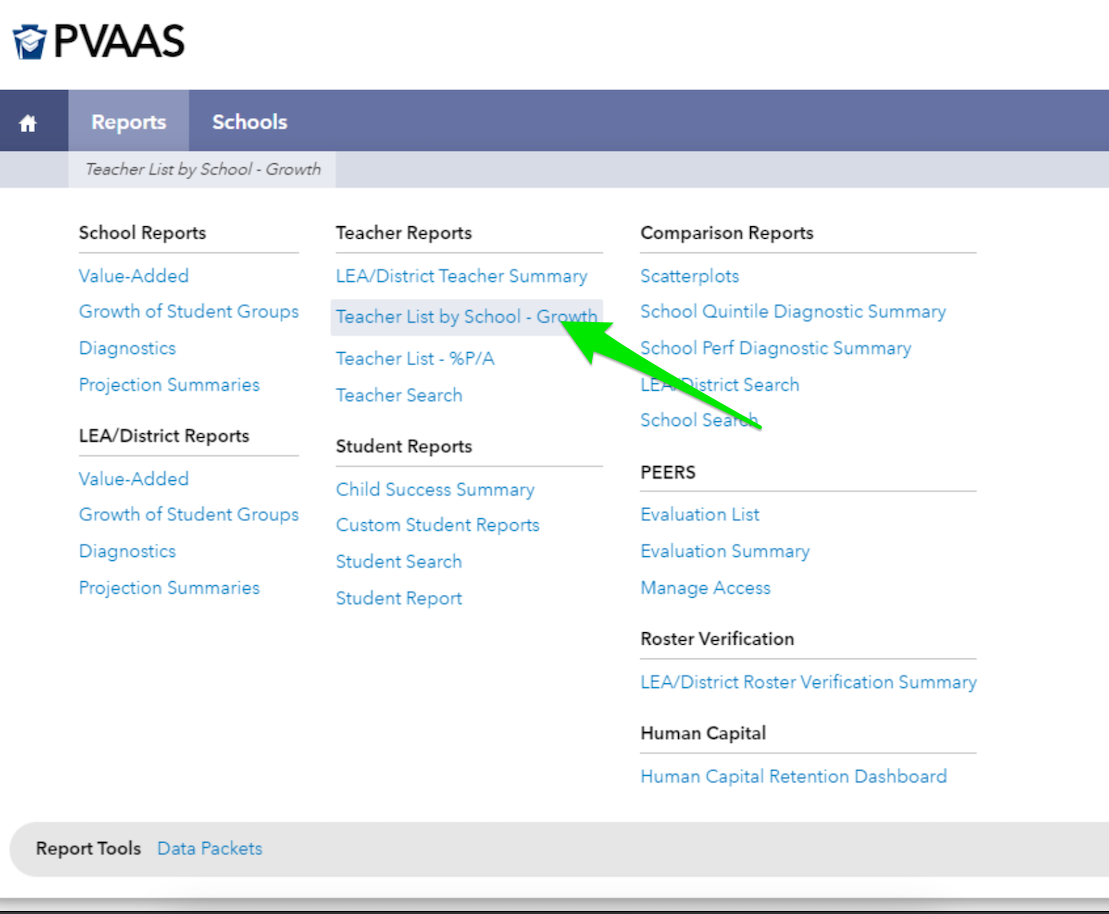Click the Teacher Reports heading

404,233
